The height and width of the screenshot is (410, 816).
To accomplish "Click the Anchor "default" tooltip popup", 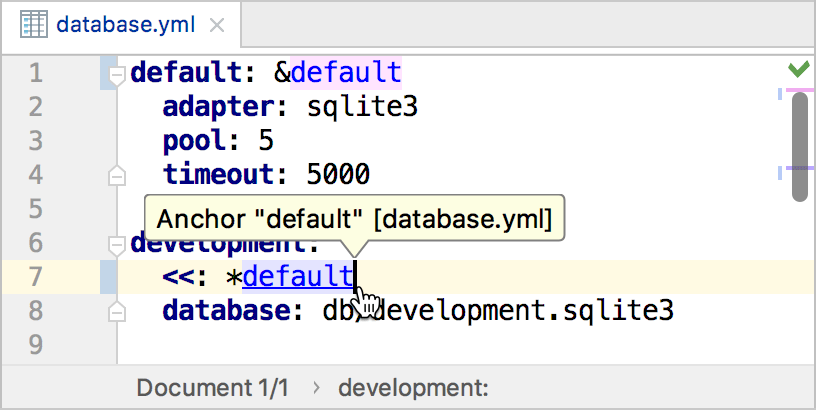I will coord(354,219).
